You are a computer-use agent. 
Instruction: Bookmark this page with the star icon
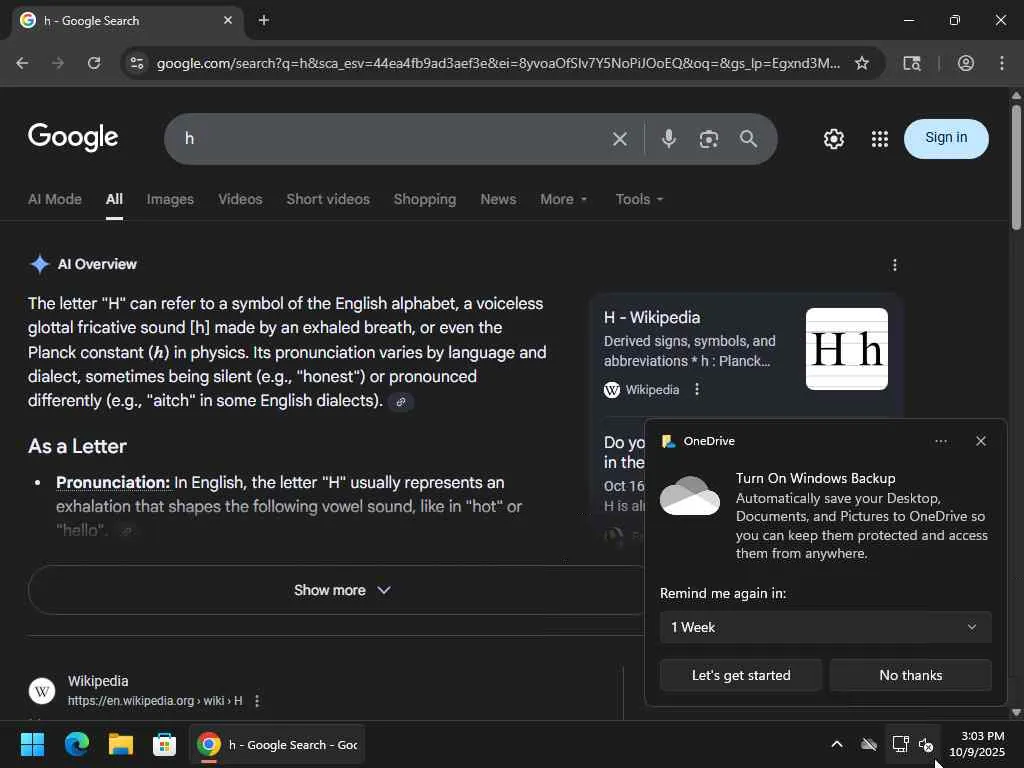[862, 63]
